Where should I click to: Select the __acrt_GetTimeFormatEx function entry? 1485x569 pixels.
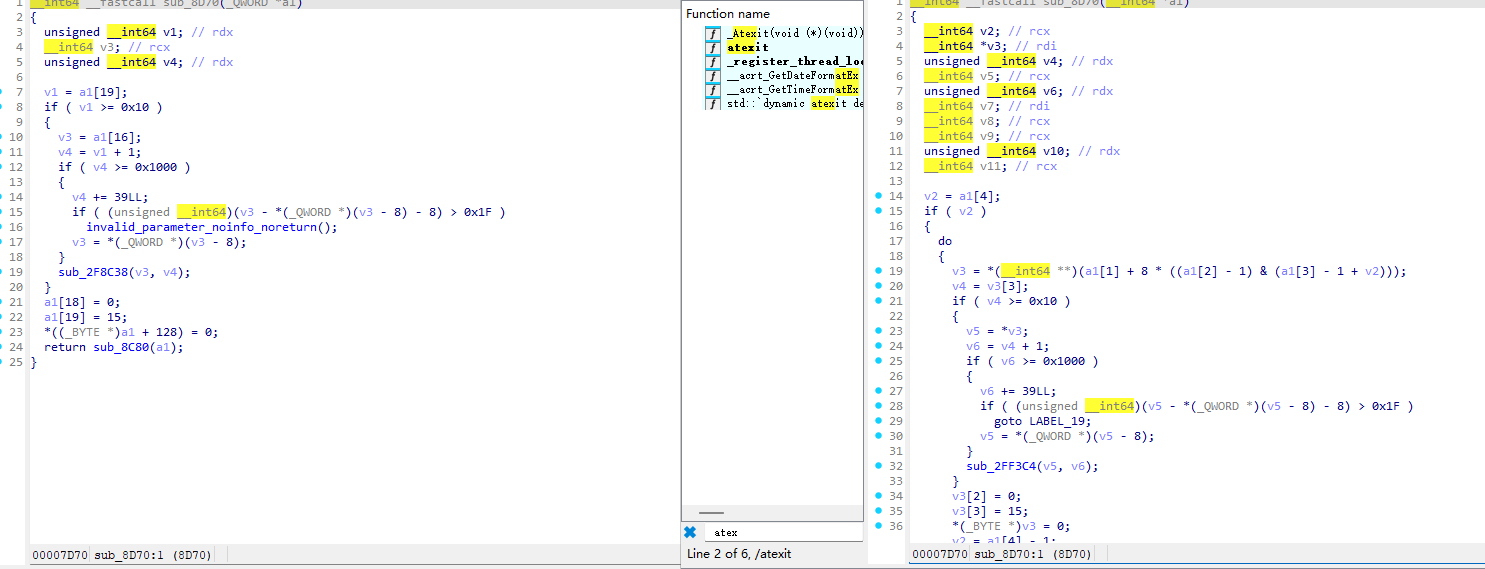[x=793, y=89]
